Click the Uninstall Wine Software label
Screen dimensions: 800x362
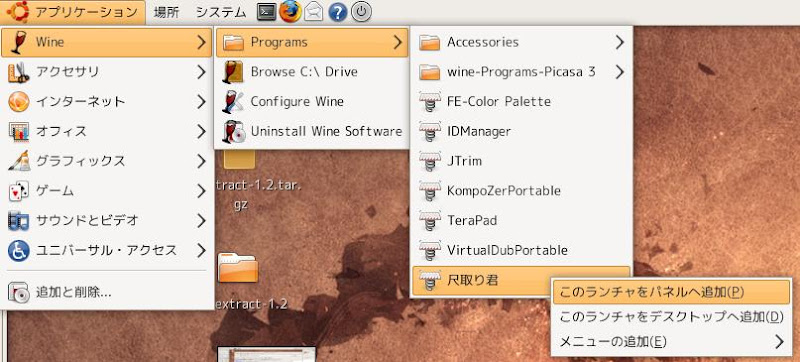point(326,132)
